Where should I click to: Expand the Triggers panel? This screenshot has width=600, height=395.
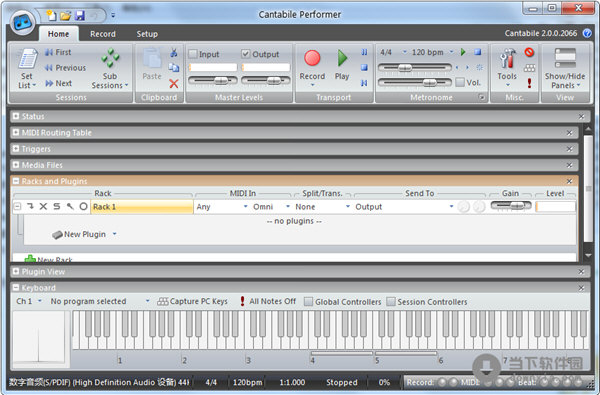(x=16, y=149)
